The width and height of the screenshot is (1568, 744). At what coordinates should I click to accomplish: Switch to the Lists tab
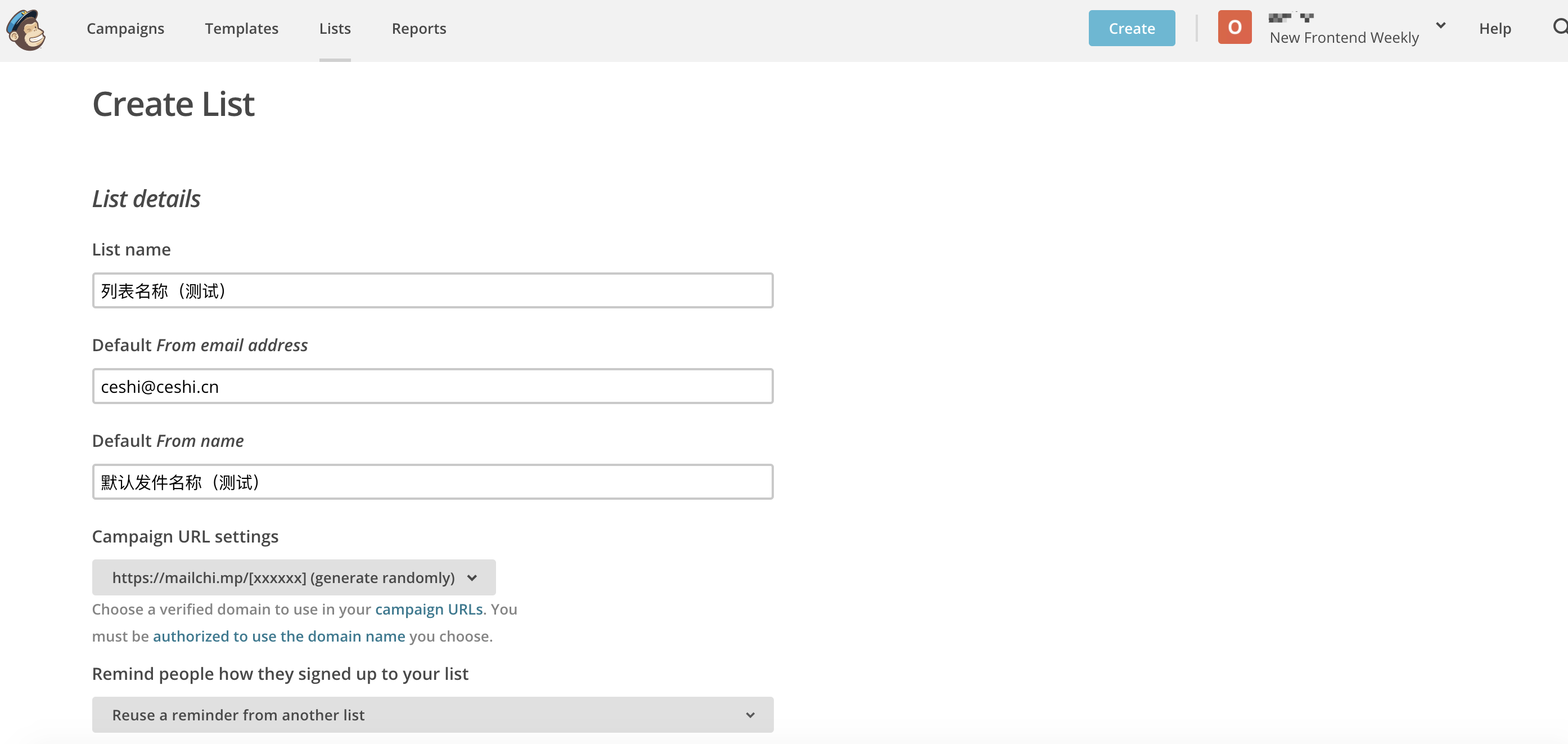[x=335, y=29]
